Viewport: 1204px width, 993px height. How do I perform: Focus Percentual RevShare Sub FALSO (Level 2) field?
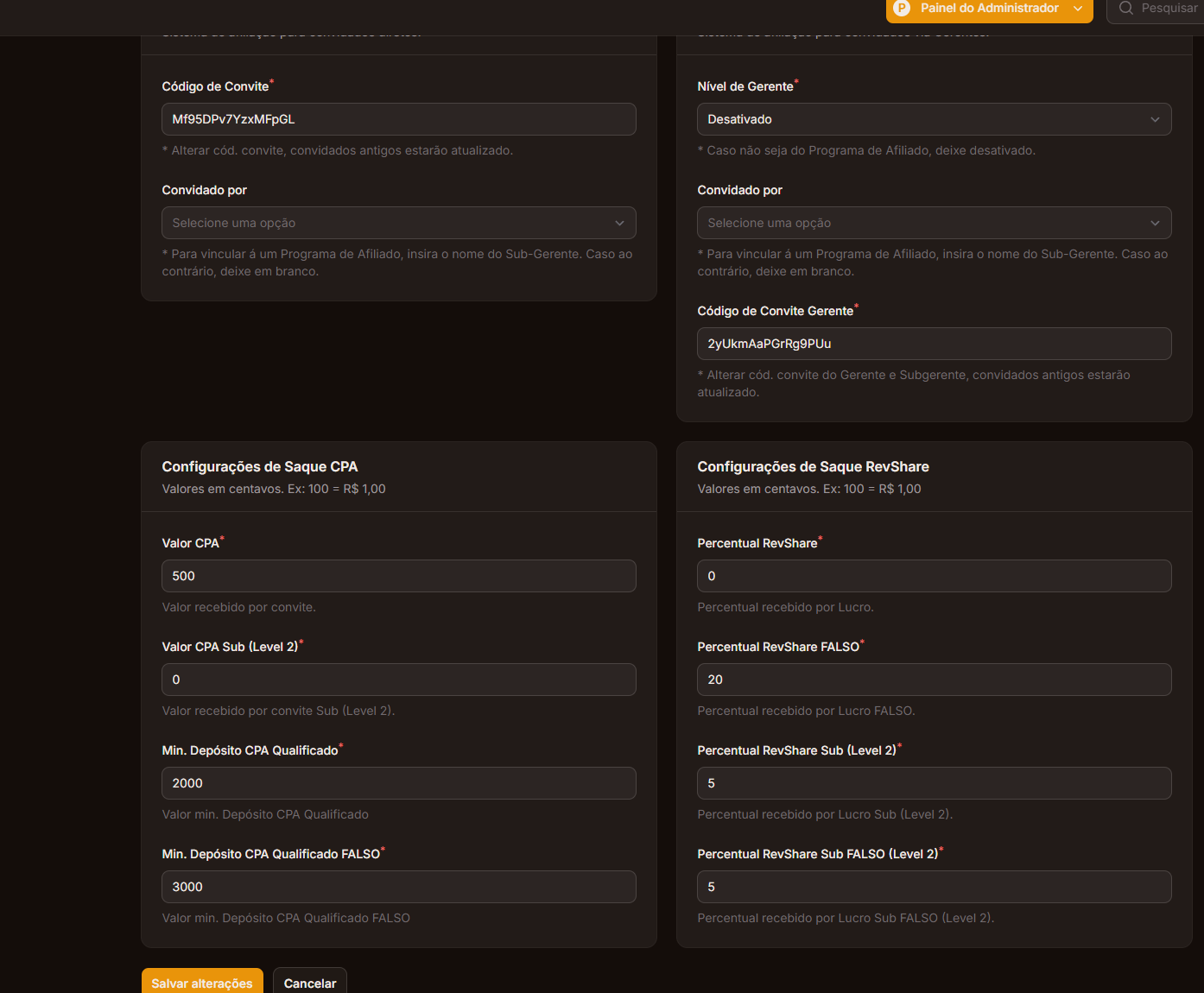934,887
